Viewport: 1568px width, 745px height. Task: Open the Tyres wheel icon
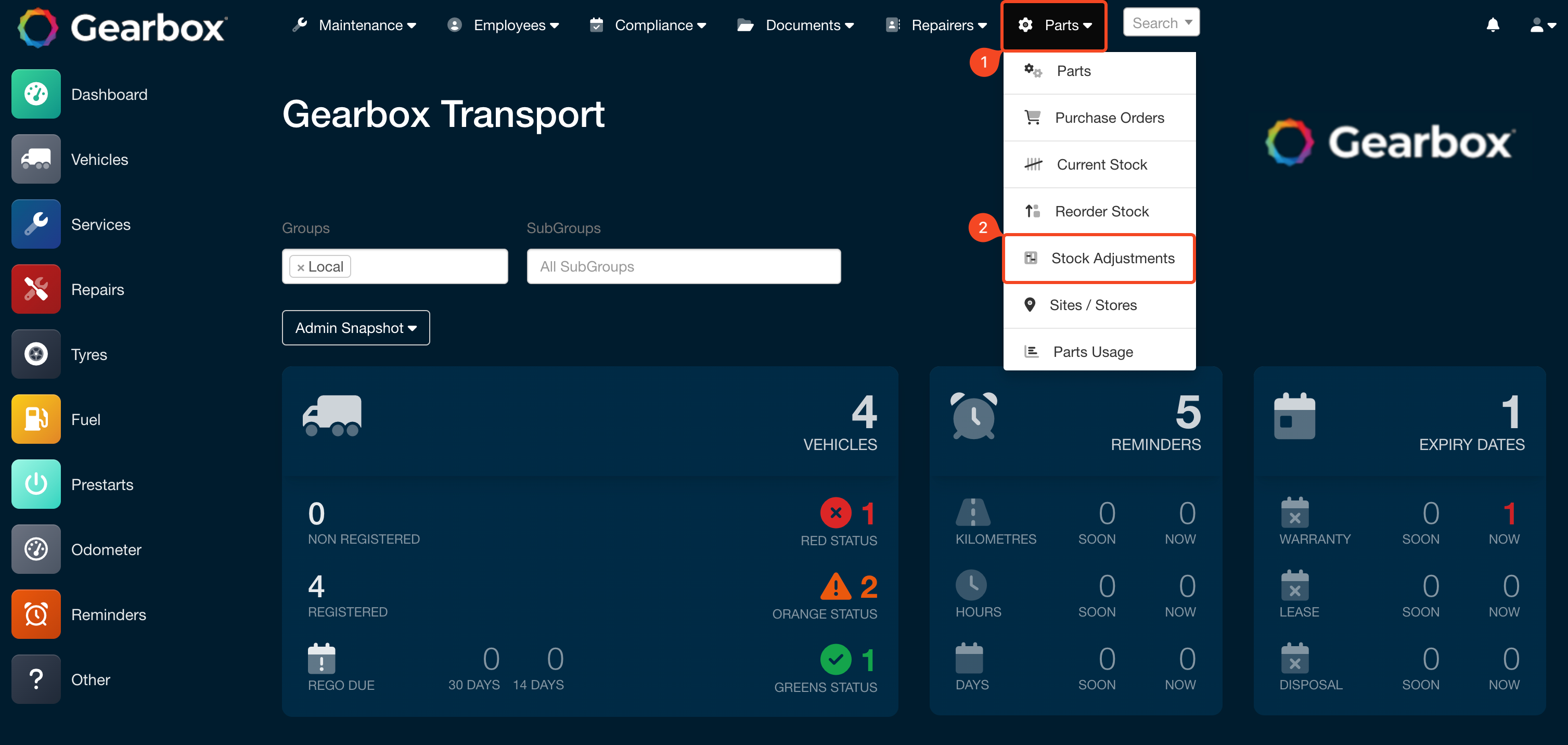point(36,354)
